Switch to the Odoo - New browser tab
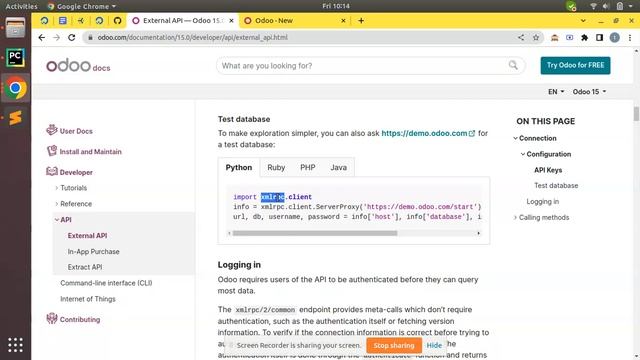 click(x=294, y=20)
